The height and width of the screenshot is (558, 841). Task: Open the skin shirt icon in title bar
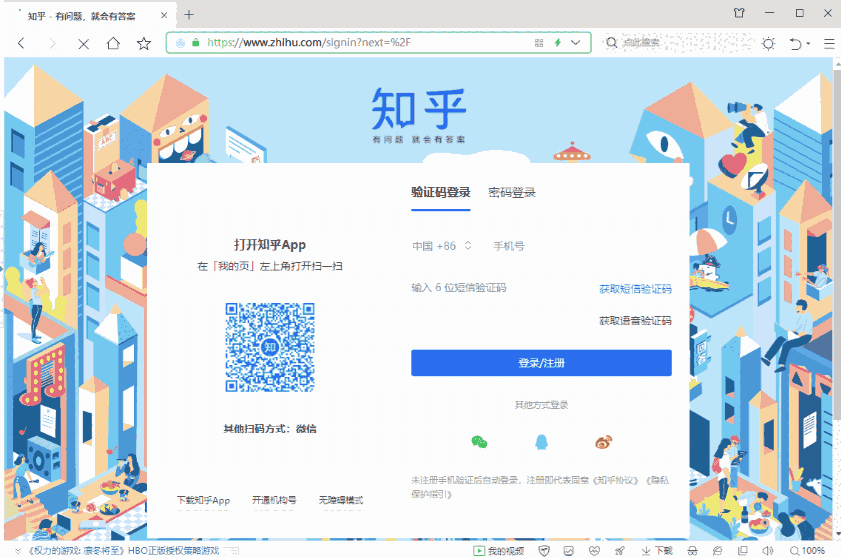739,13
